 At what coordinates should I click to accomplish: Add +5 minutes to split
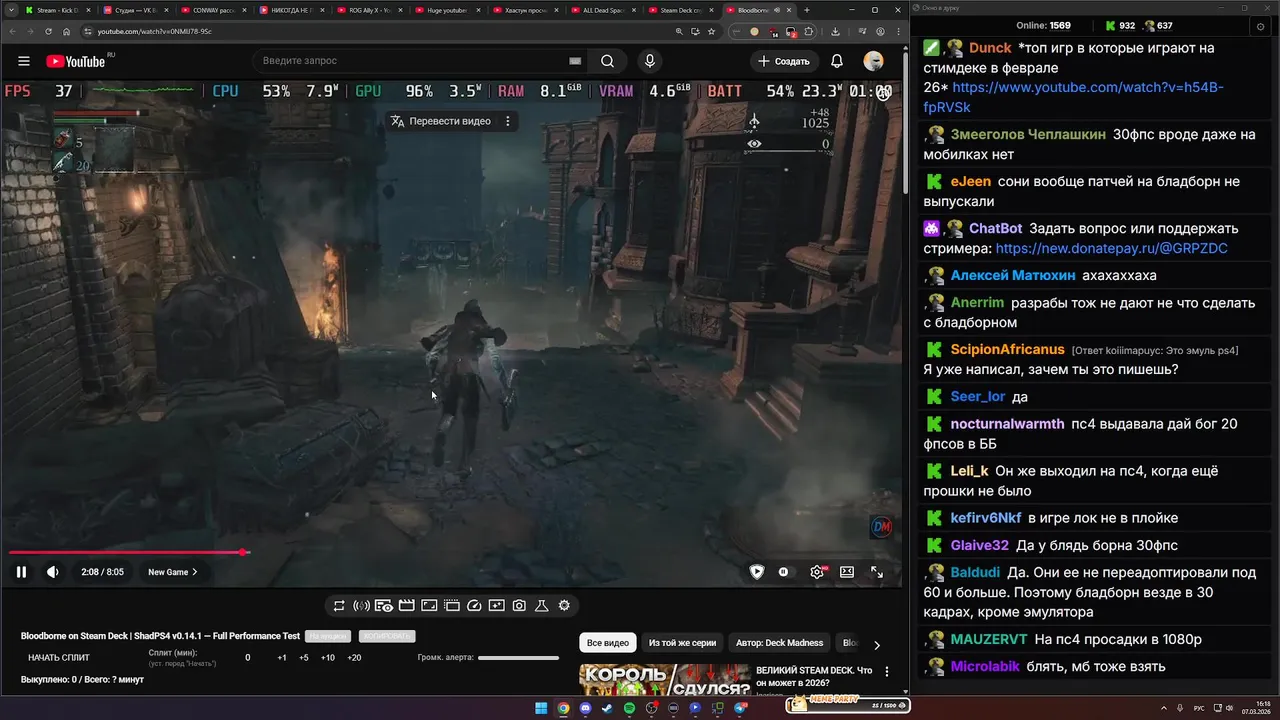pyautogui.click(x=304, y=657)
